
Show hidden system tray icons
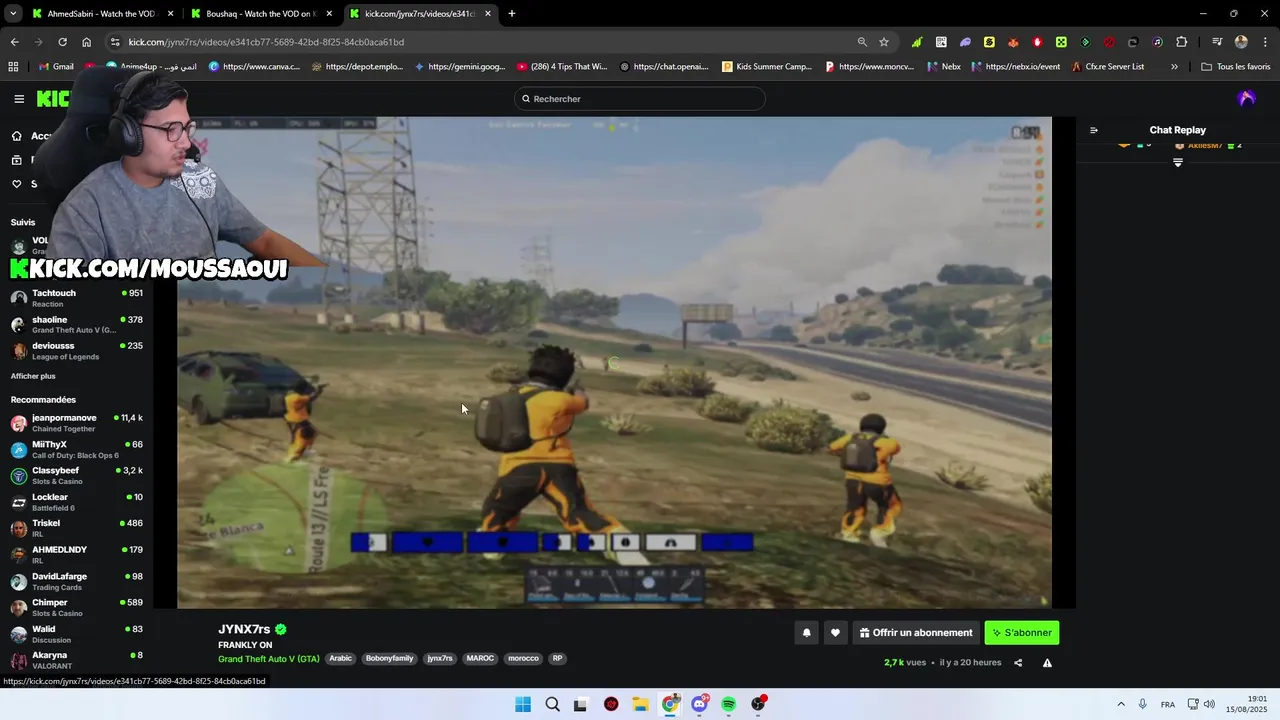1120,704
